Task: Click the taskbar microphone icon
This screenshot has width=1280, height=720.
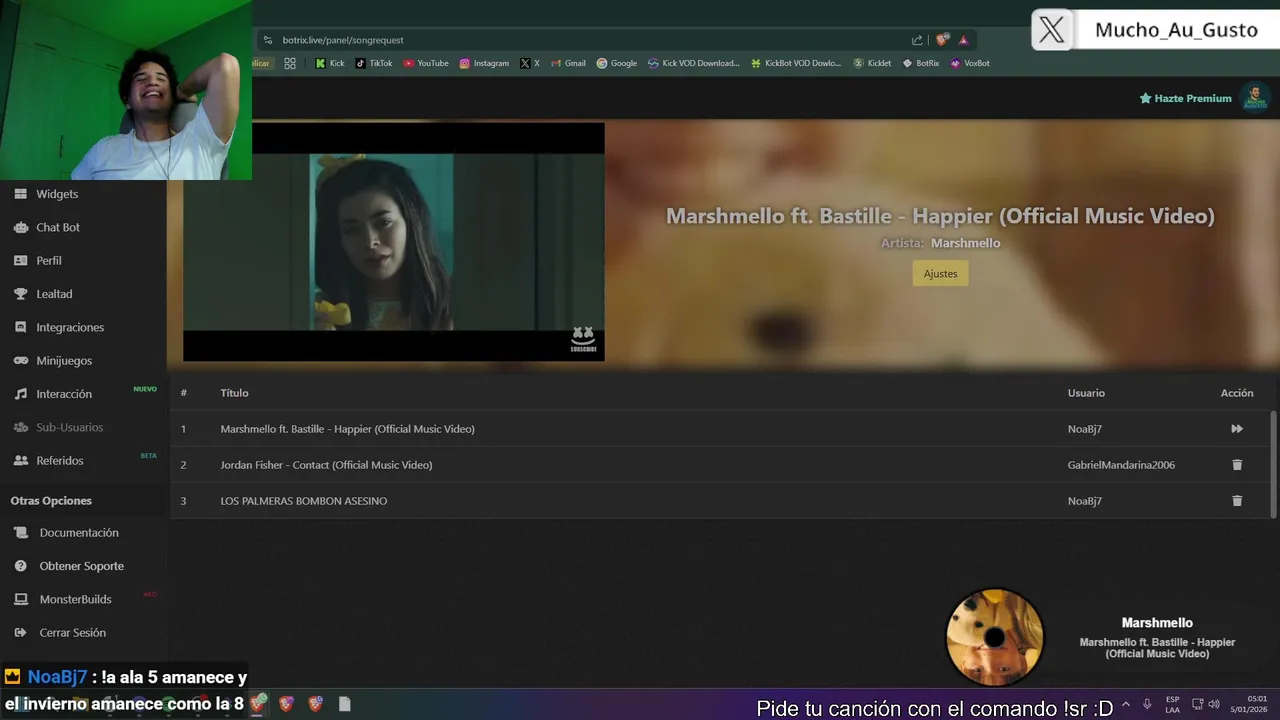Action: [1147, 704]
